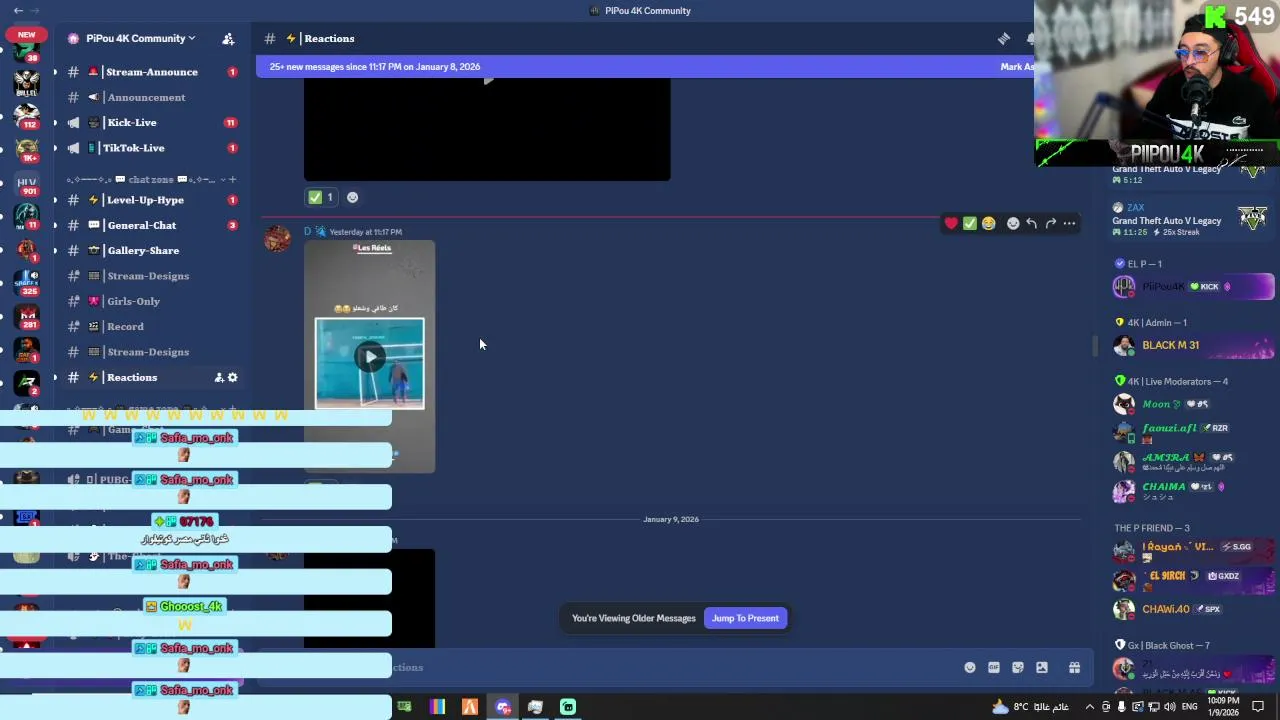
Task: Click the threads icon in the channel header
Action: tap(1003, 38)
